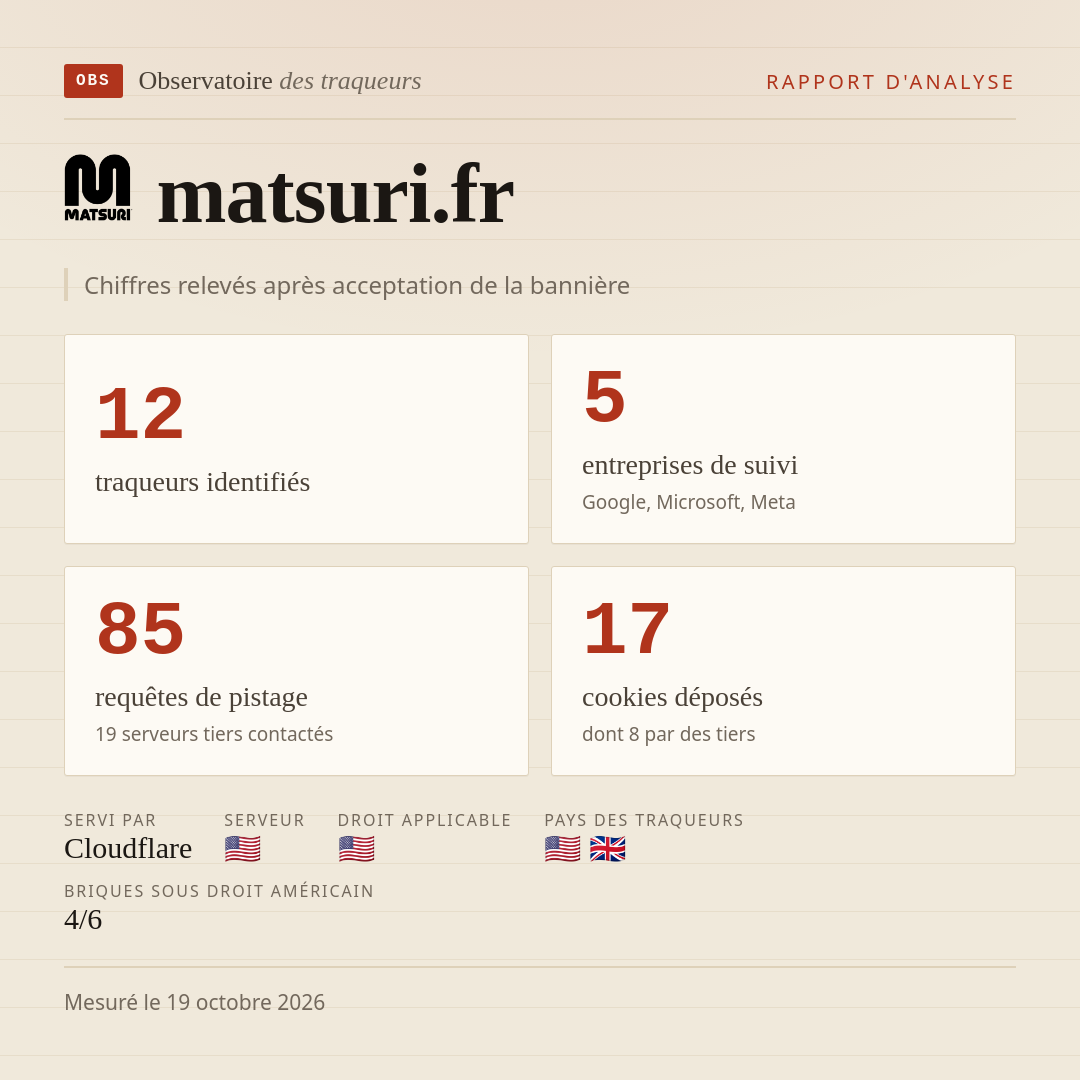Open the 17 cookies déposés card
The height and width of the screenshot is (1080, 1080).
click(x=783, y=671)
